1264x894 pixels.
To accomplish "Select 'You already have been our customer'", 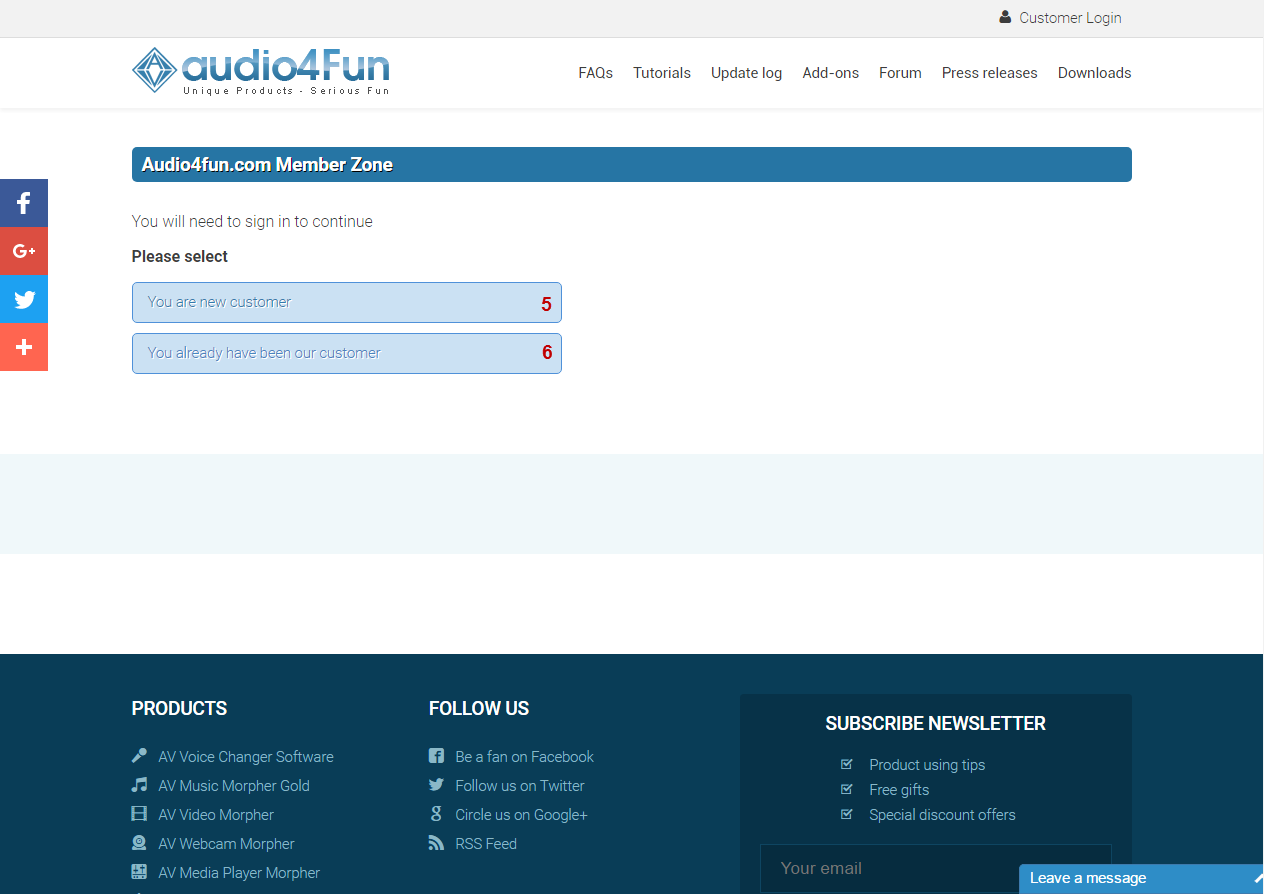I will click(347, 353).
